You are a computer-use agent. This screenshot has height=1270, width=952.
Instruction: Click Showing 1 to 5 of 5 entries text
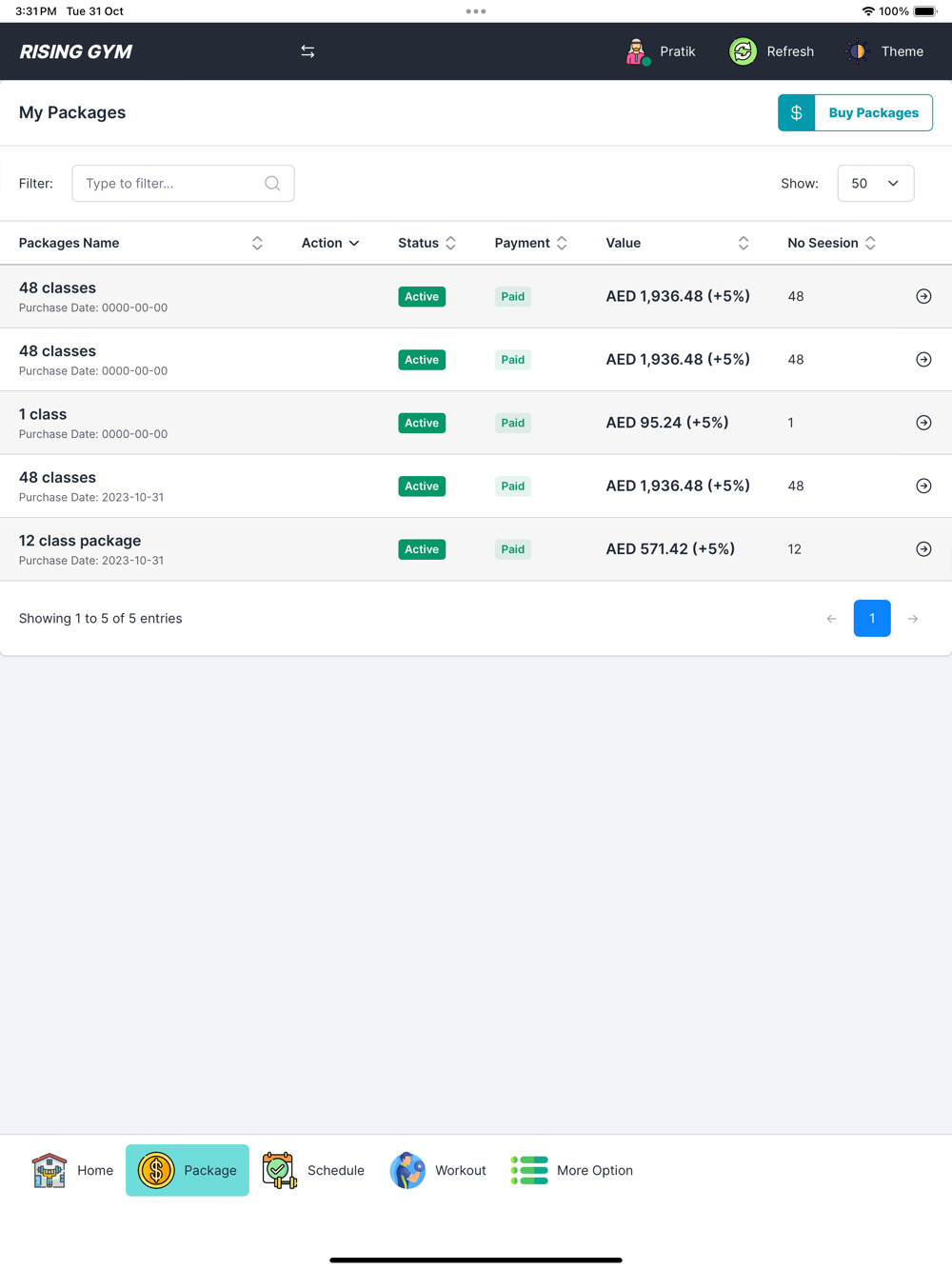pyautogui.click(x=101, y=619)
